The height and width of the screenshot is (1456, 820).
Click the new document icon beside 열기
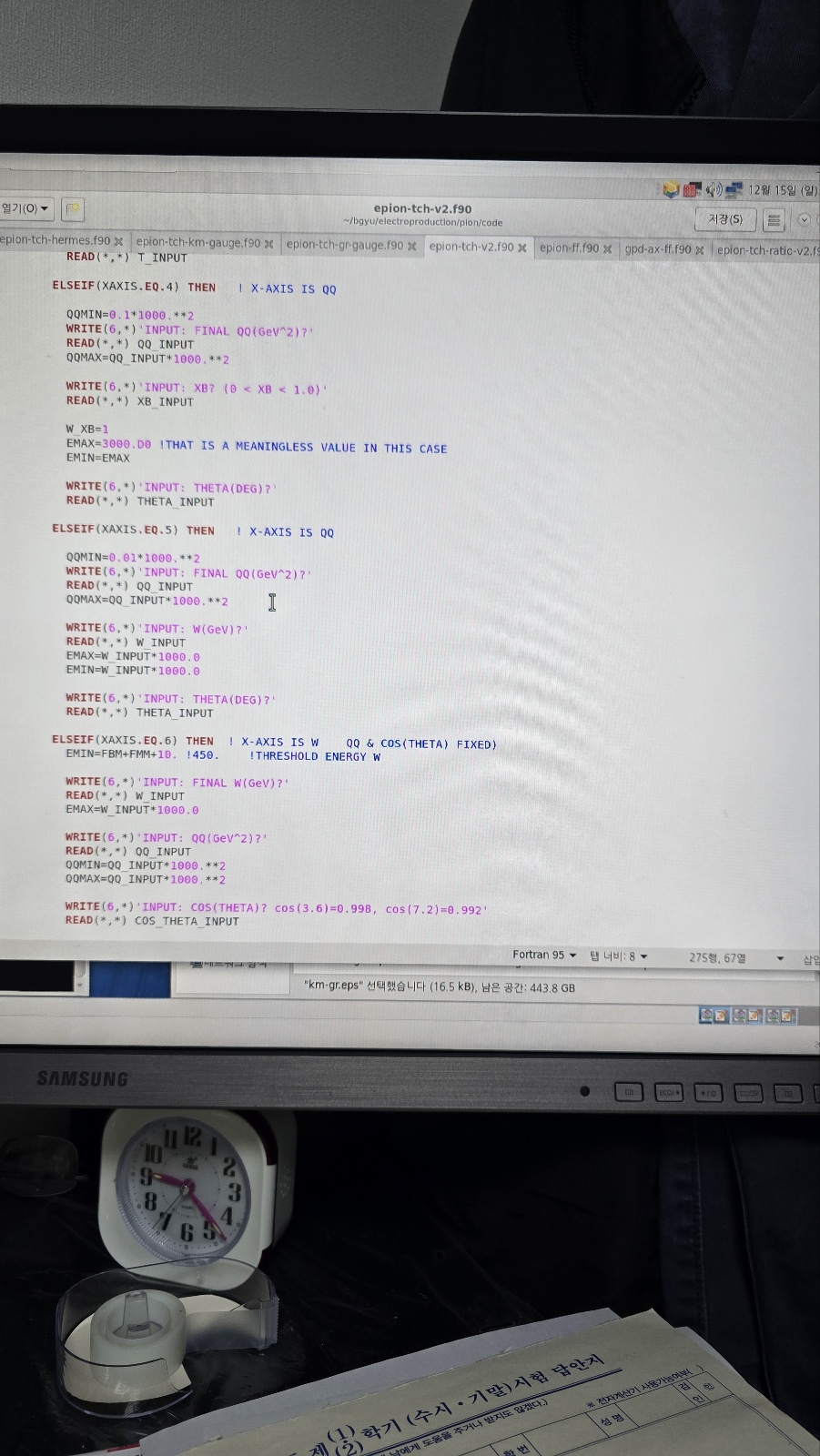coord(73,209)
